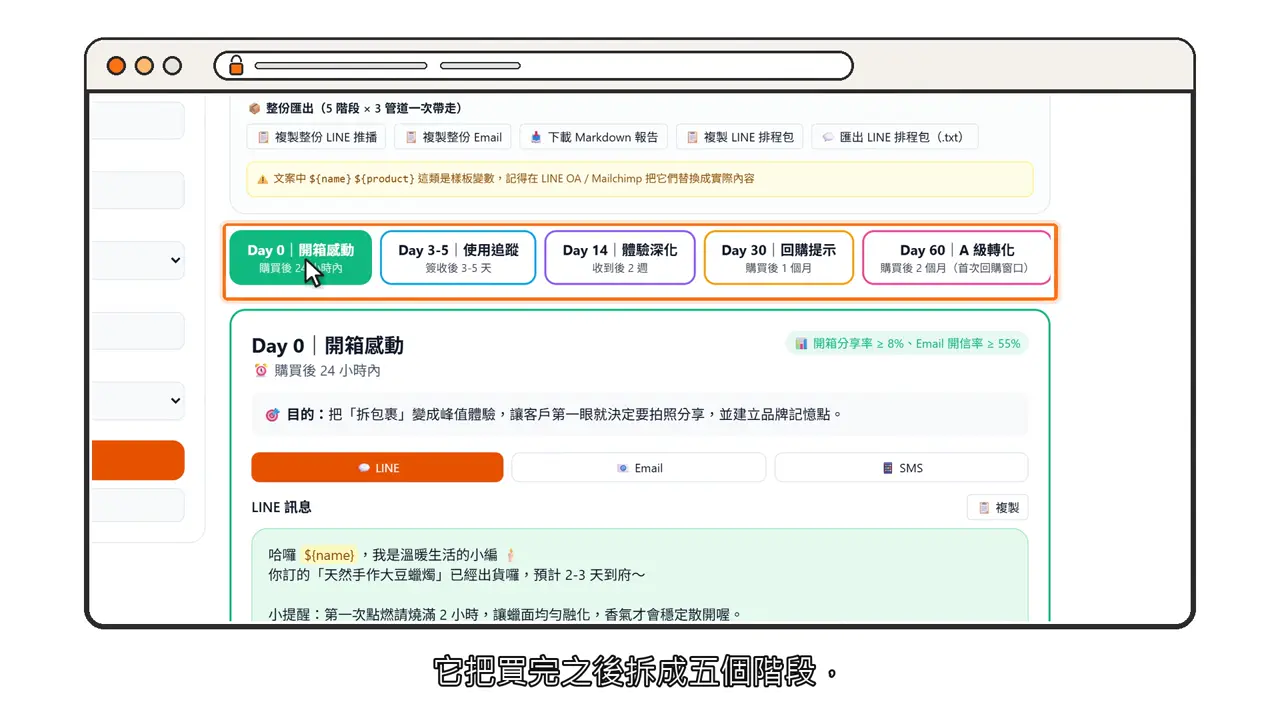This screenshot has width=1280, height=720.
Task: Select the Day 0 開箱感動 stage tab
Action: click(300, 258)
